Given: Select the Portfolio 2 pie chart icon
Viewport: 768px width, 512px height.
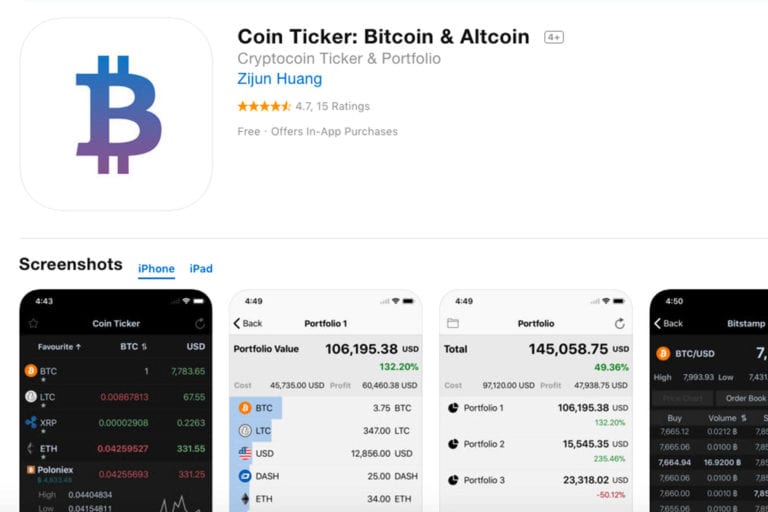Looking at the screenshot, I should point(453,444).
